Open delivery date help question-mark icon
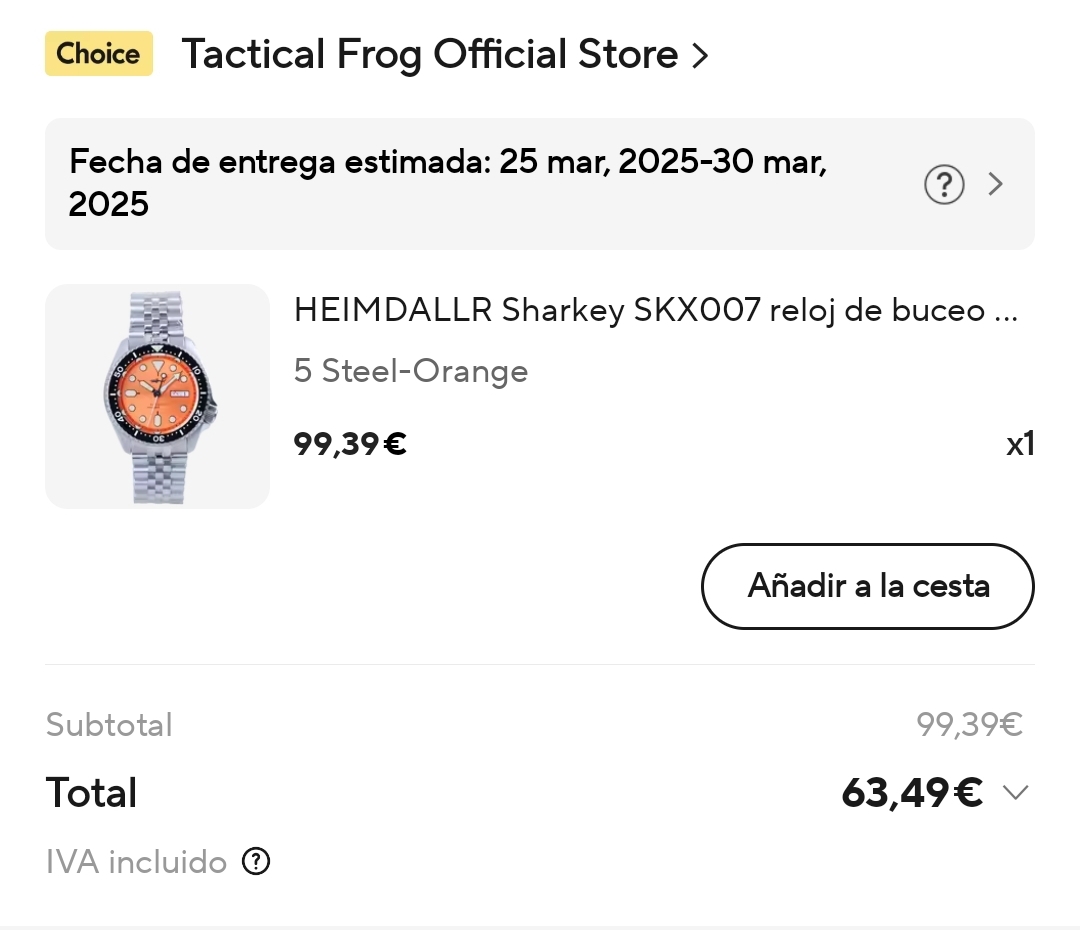 pos(944,184)
